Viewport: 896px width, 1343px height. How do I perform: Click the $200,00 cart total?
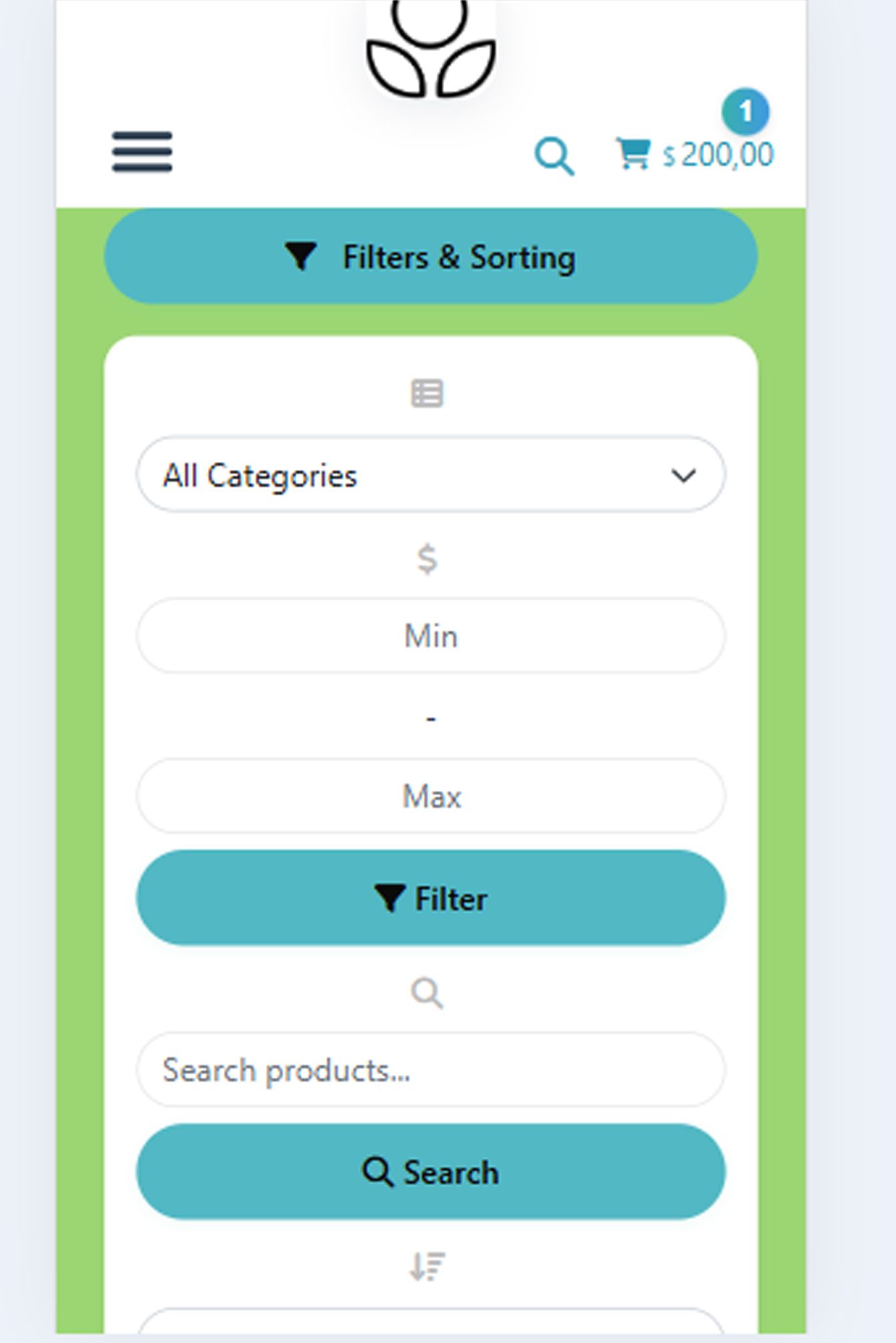(718, 155)
